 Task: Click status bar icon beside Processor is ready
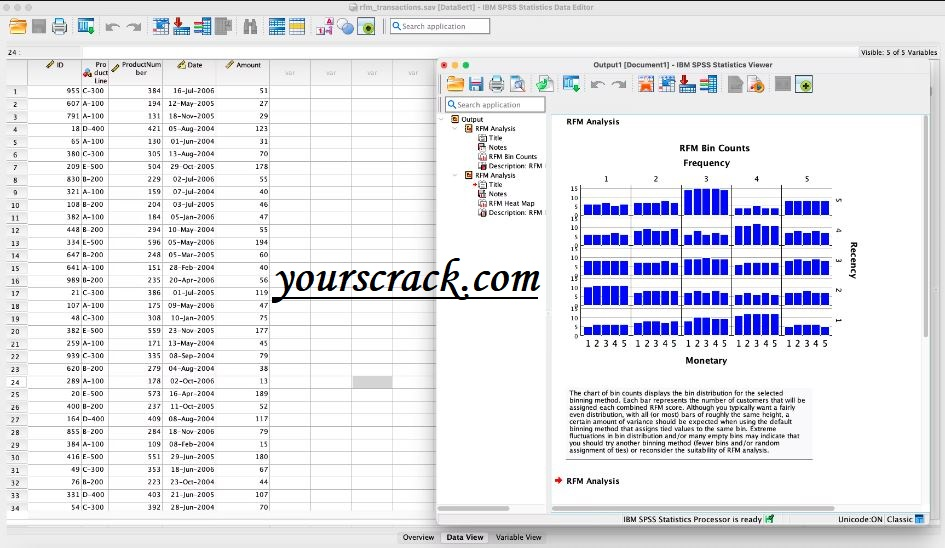point(770,519)
